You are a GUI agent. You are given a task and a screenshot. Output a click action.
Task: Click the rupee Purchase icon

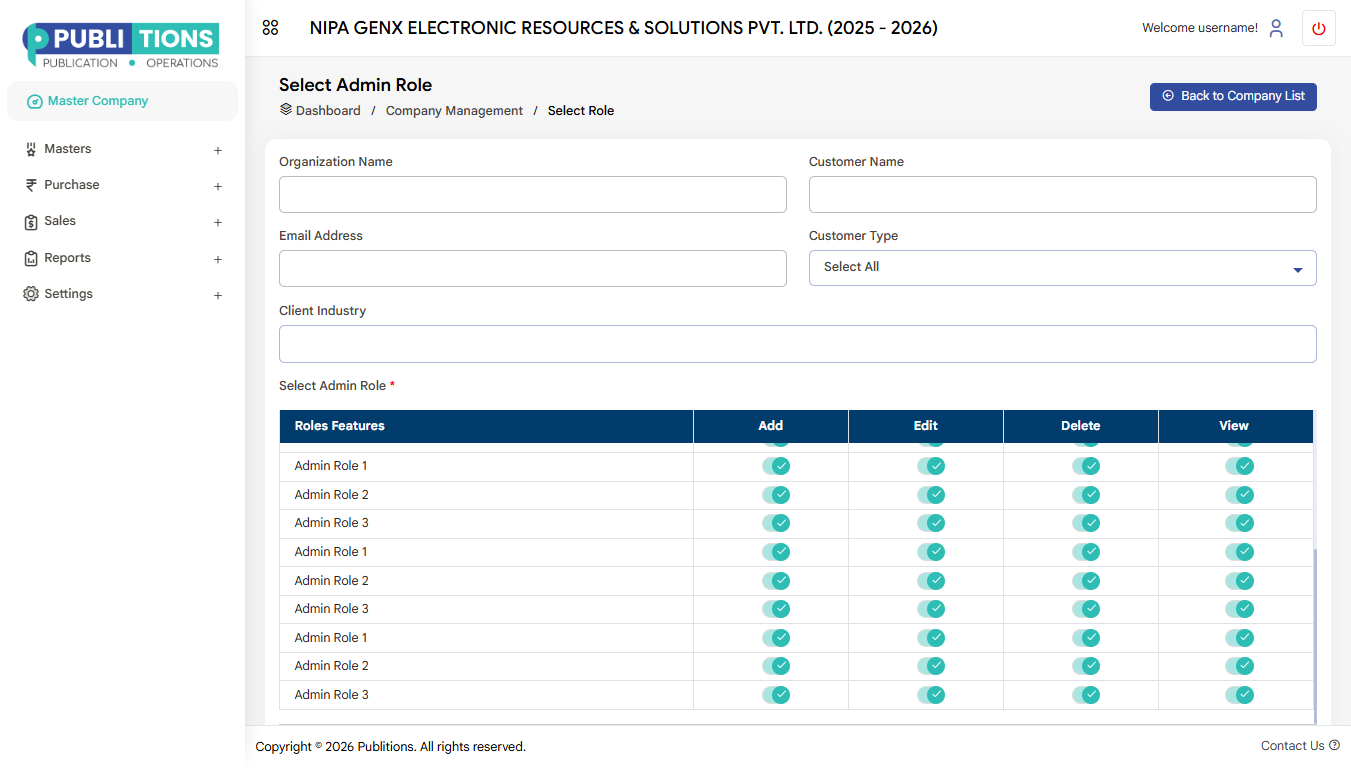pyautogui.click(x=31, y=185)
